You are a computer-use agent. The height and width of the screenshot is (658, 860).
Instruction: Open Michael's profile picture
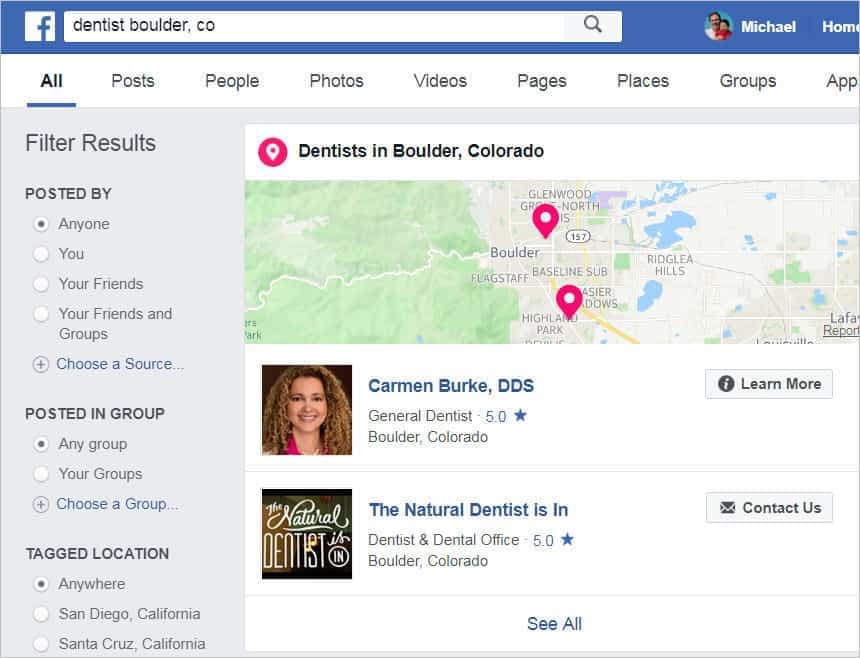pyautogui.click(x=718, y=26)
